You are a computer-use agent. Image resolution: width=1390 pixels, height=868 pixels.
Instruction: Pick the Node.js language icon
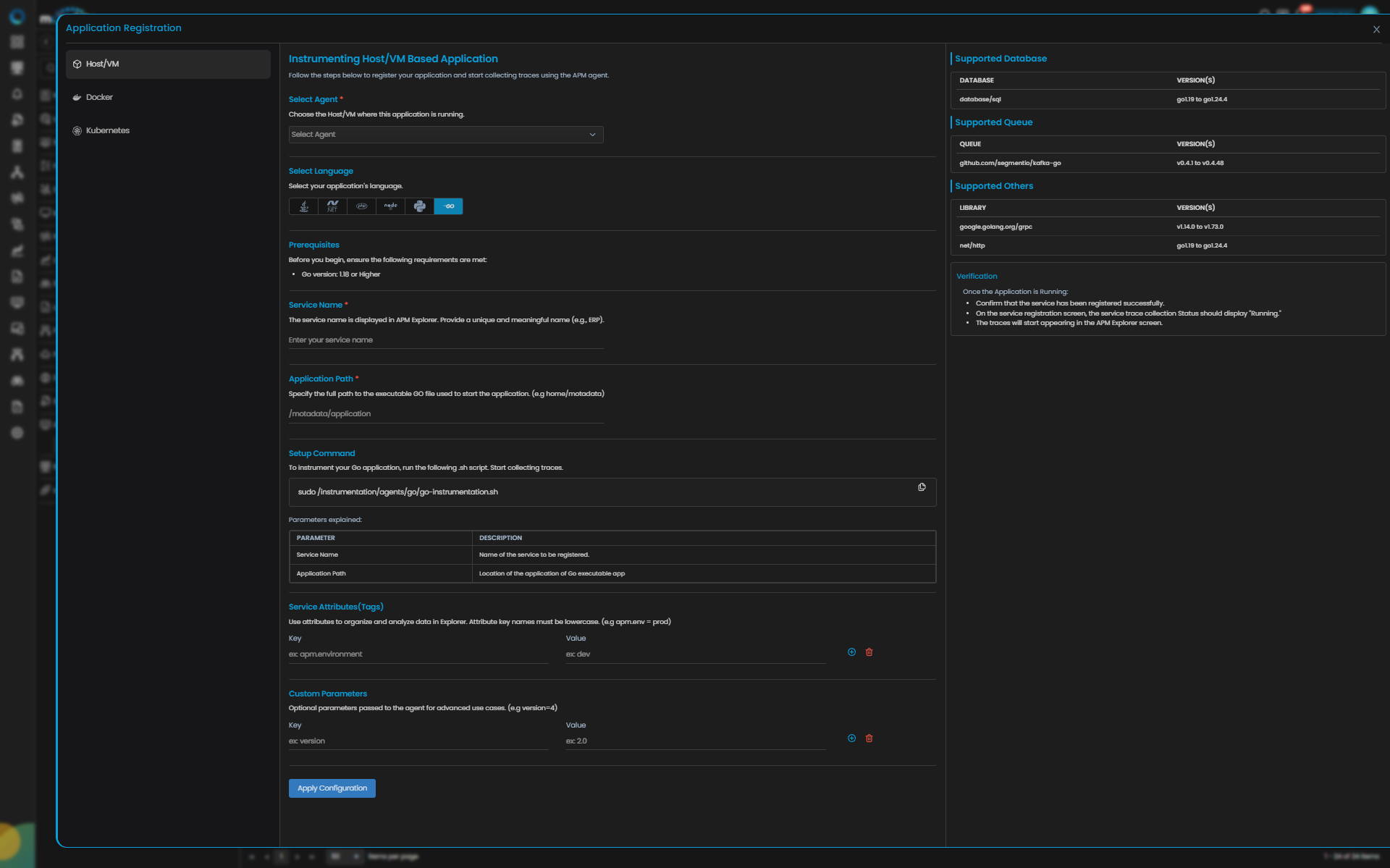click(x=390, y=206)
